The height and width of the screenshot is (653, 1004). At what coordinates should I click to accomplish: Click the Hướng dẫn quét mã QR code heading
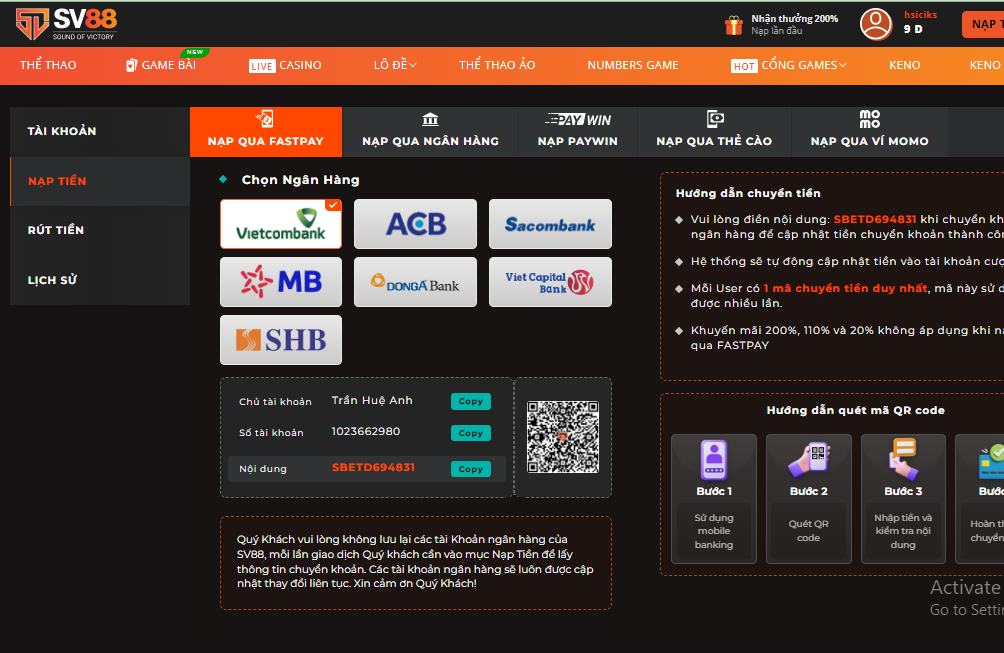[x=855, y=410]
